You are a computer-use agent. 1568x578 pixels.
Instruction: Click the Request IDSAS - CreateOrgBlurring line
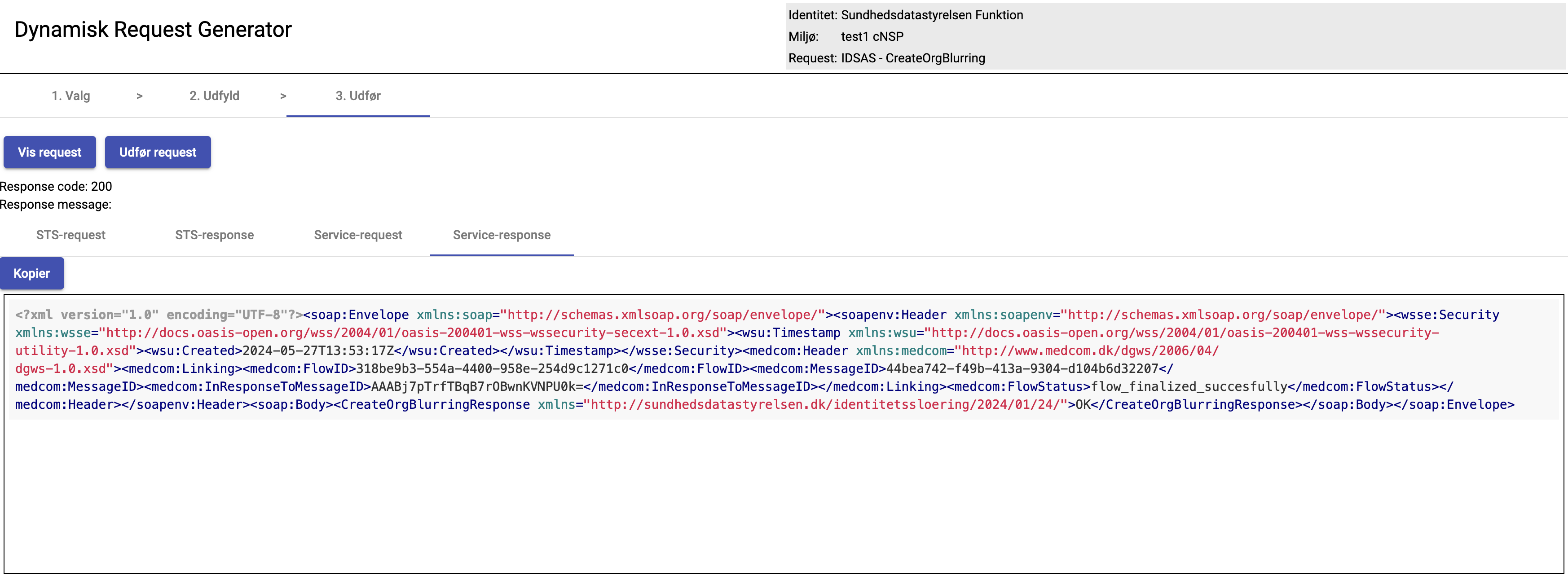[x=886, y=58]
